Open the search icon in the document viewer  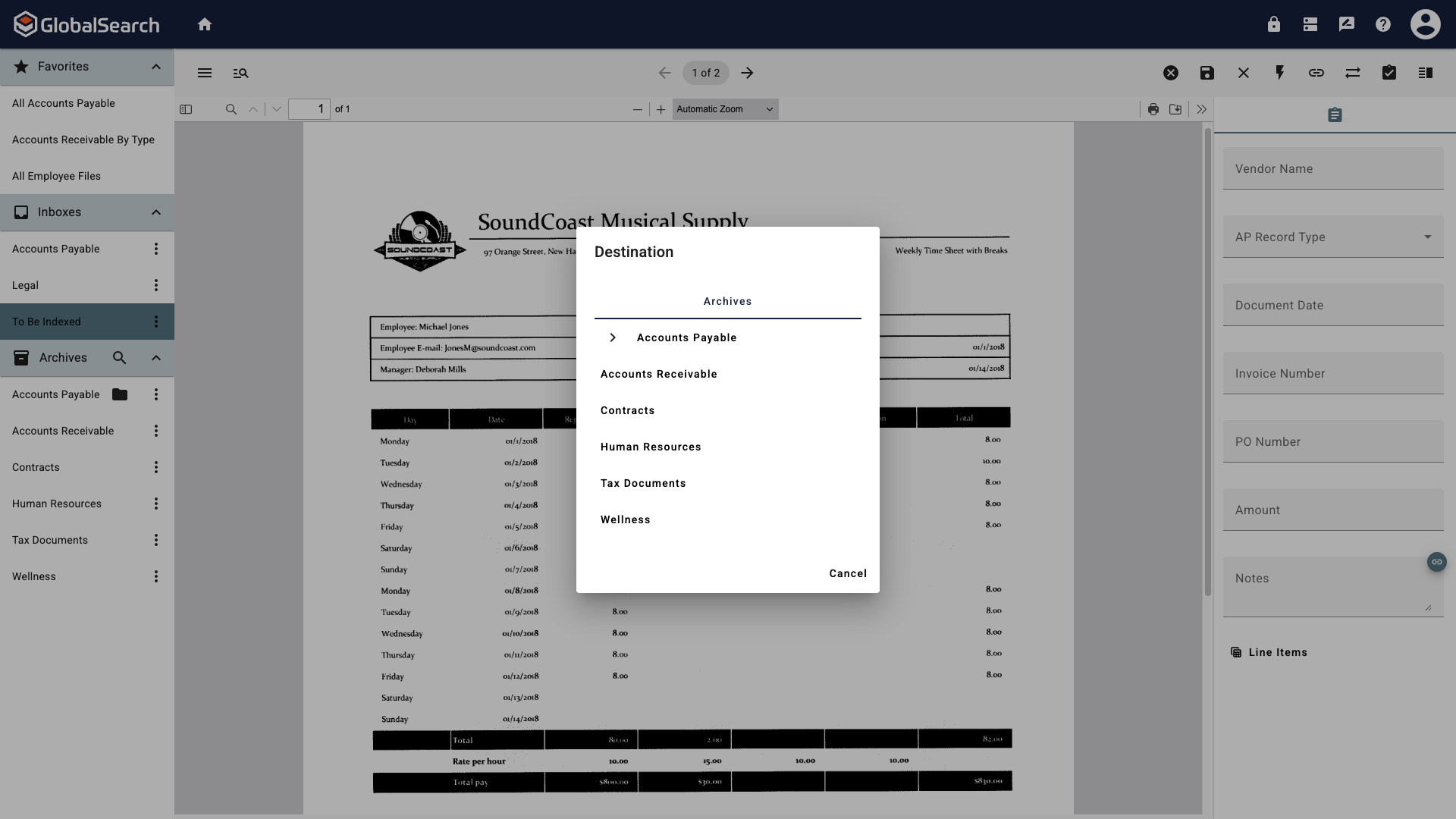coord(231,109)
